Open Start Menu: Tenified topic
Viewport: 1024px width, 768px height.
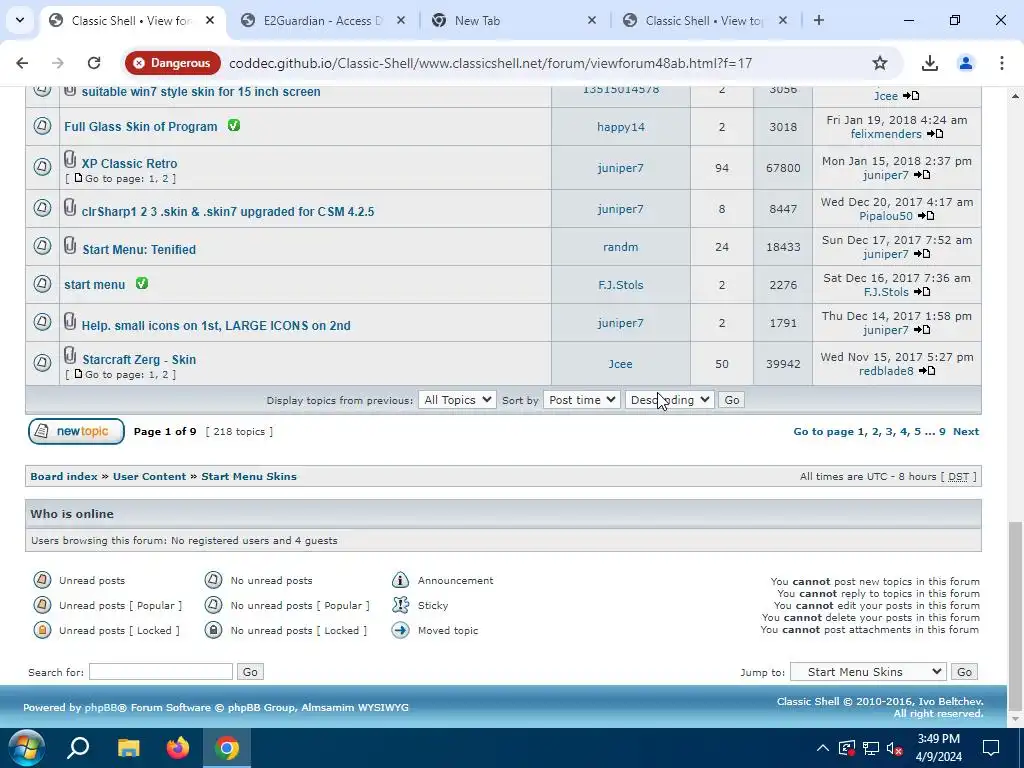click(x=139, y=249)
